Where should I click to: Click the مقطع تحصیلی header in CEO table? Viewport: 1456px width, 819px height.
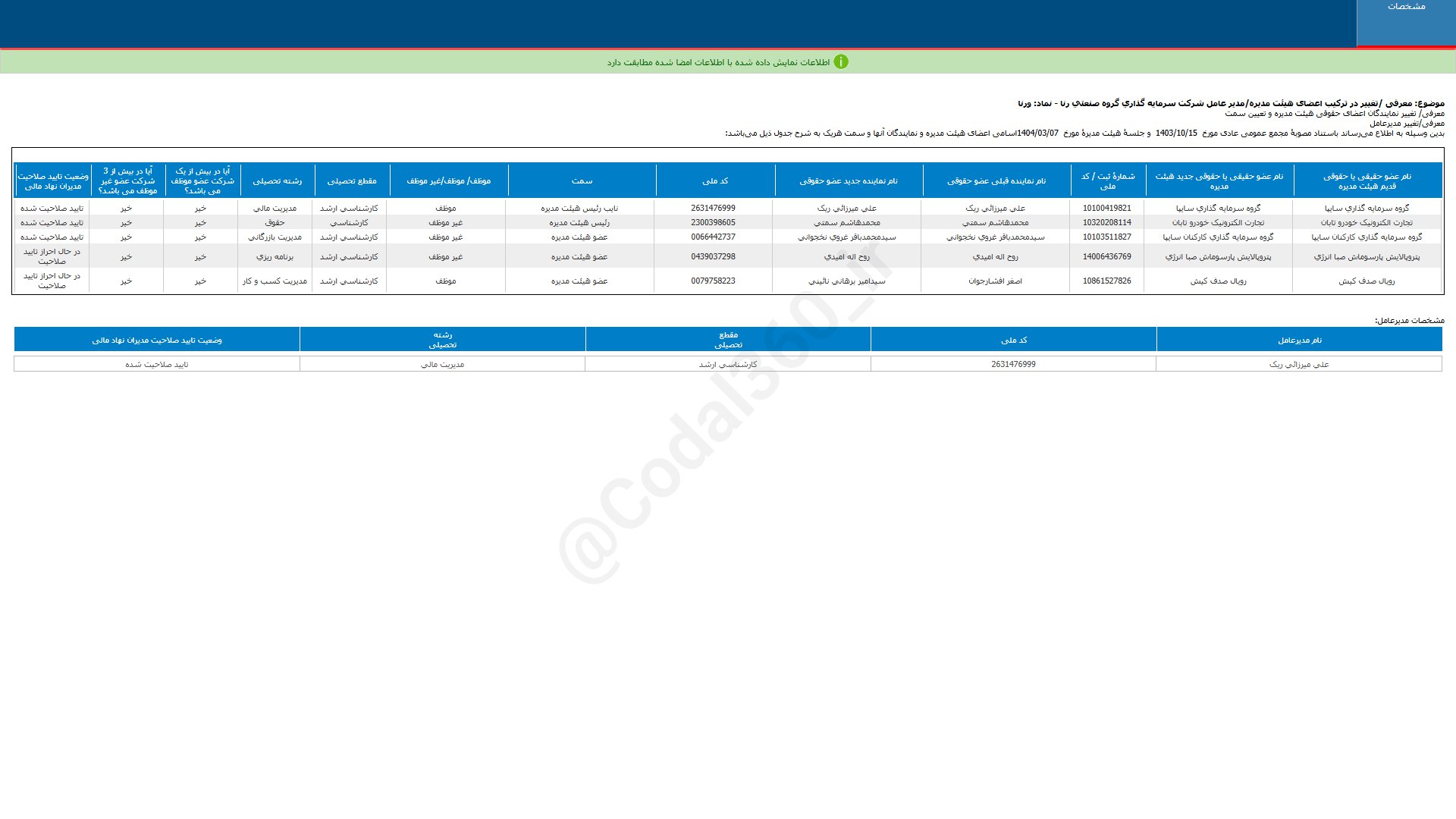pos(728,340)
